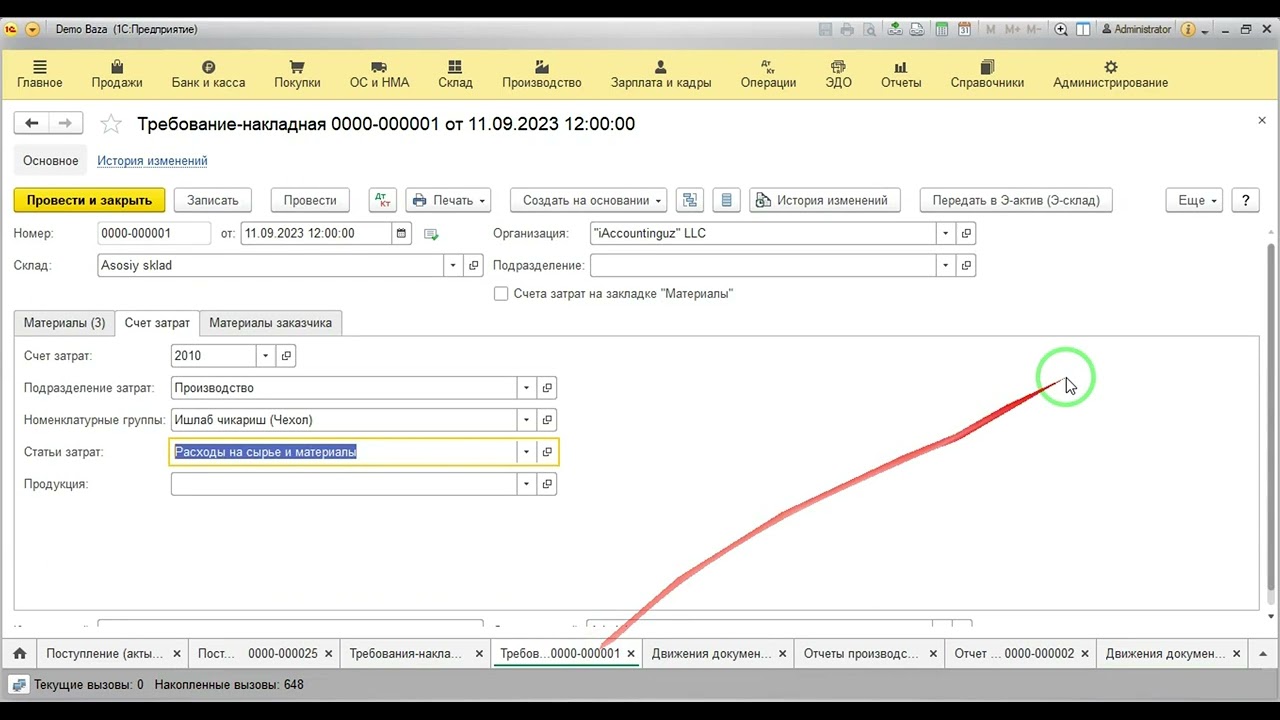Screen dimensions: 1280x720
Task: Click the back navigation arrow
Action: 32,123
